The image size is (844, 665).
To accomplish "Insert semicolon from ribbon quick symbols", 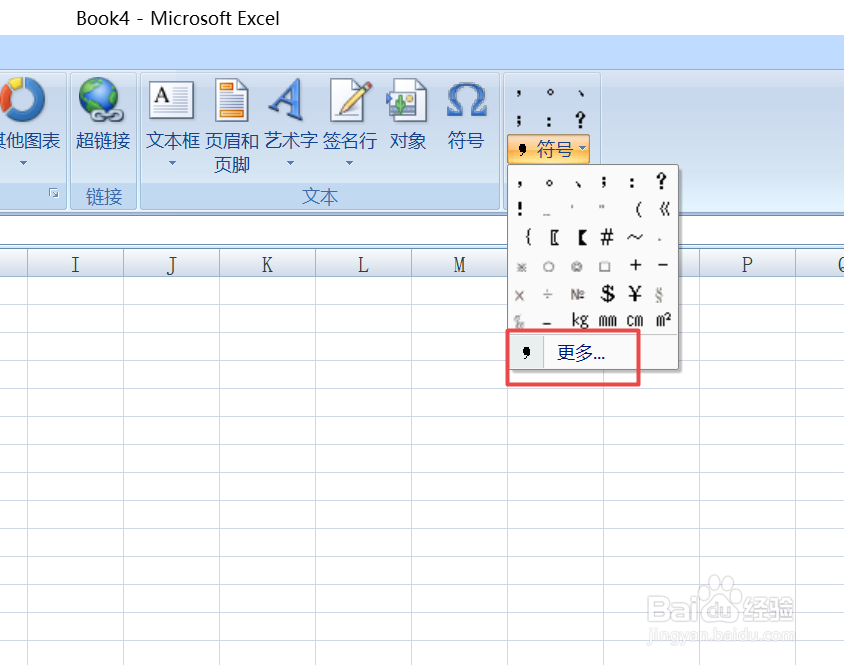I will (x=519, y=121).
